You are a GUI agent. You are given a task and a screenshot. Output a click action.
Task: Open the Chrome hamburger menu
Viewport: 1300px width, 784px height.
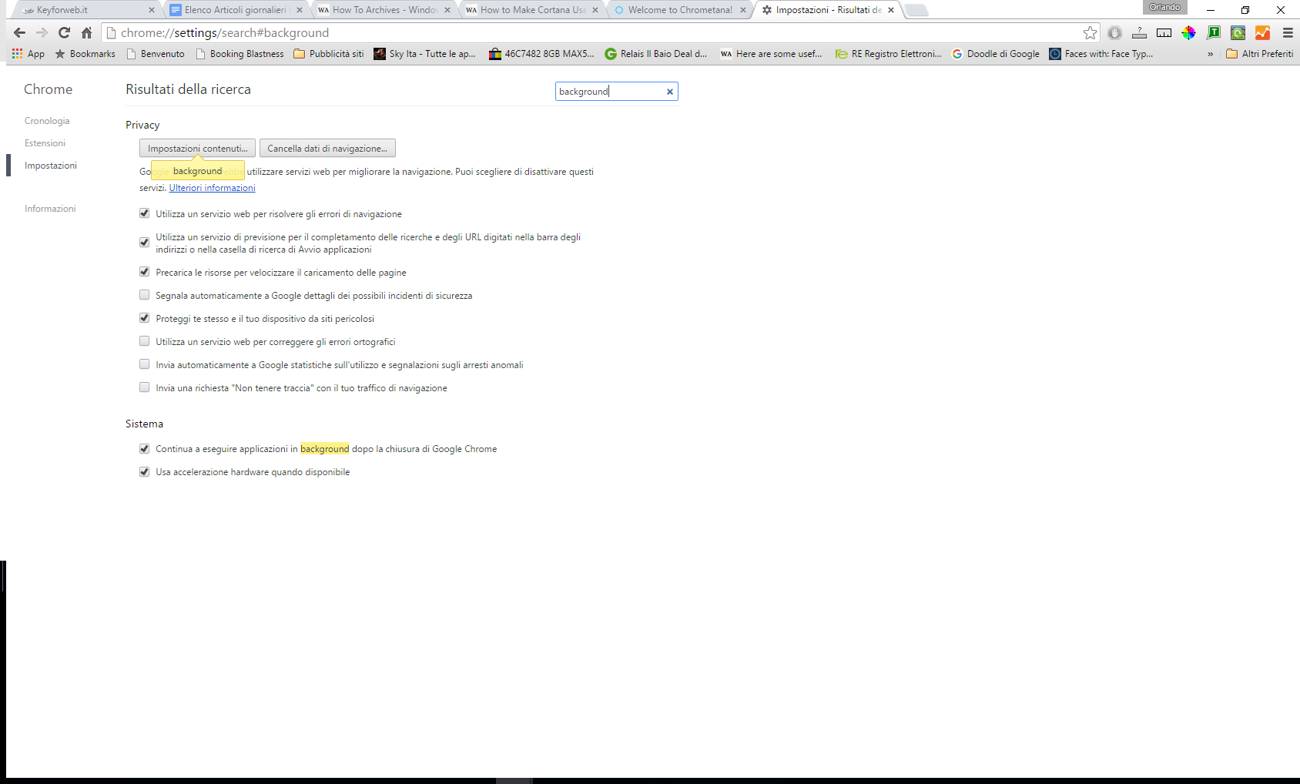pos(1287,33)
